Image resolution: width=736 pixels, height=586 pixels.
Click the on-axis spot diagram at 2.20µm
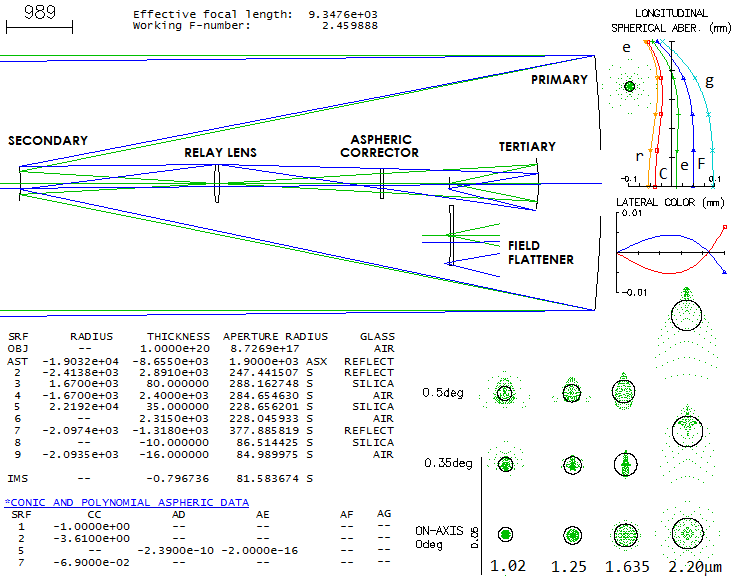(688, 533)
